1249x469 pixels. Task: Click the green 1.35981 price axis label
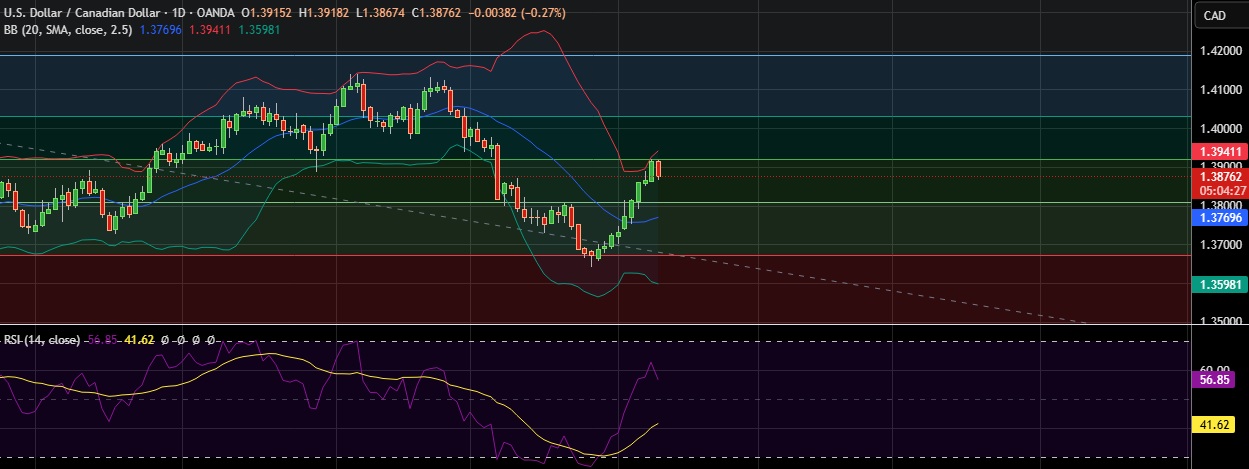point(1218,283)
